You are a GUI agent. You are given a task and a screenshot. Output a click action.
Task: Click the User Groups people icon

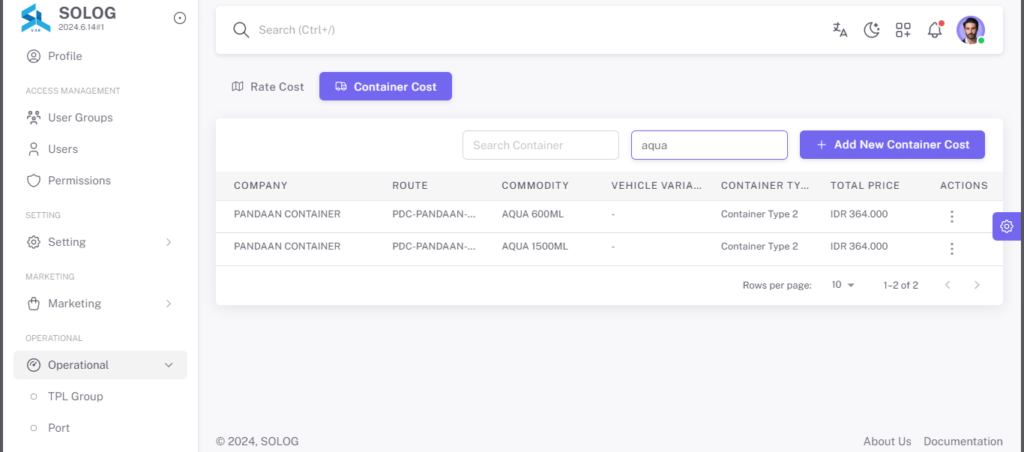click(33, 118)
